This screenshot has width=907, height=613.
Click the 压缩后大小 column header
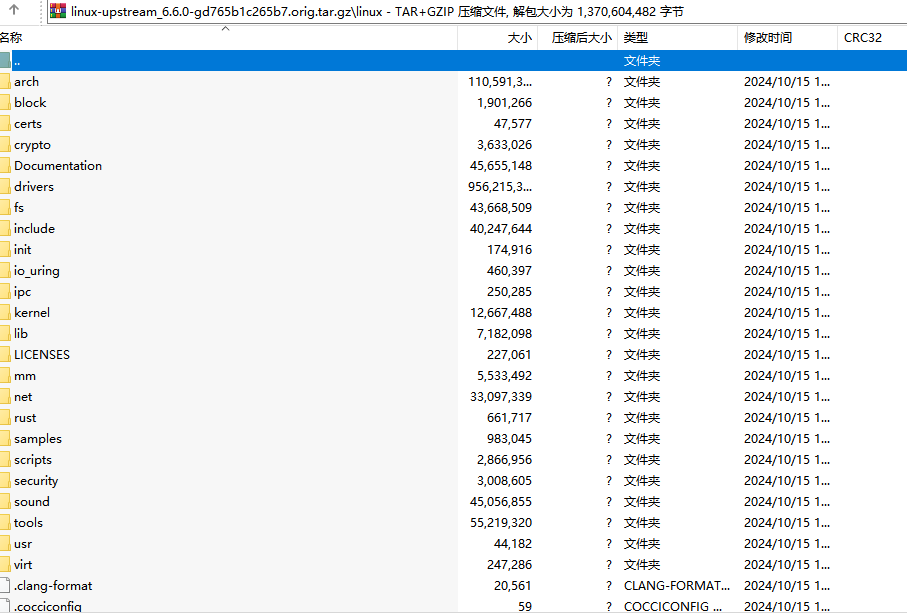pos(580,38)
